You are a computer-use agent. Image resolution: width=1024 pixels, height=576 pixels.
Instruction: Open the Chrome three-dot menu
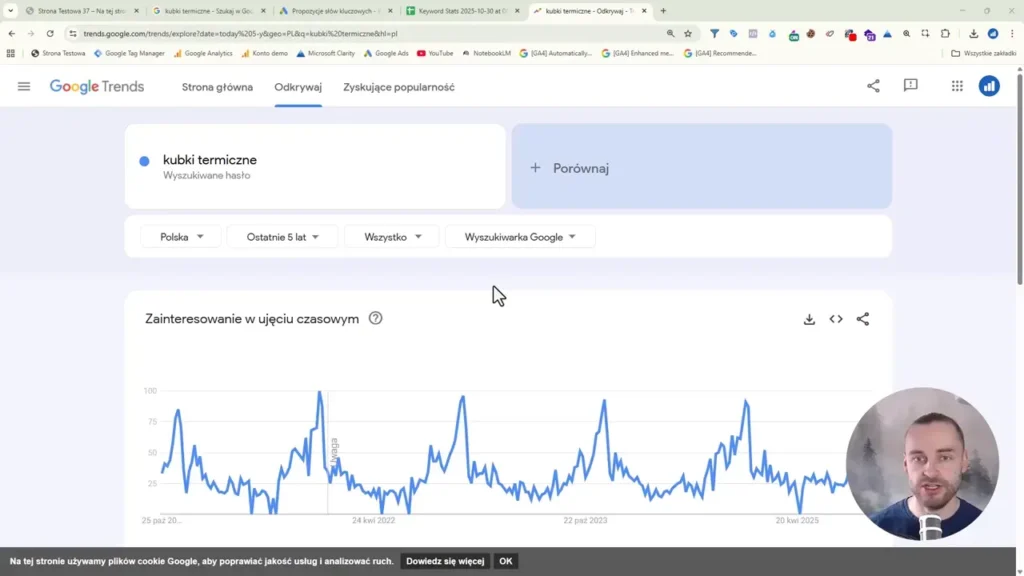tap(1012, 33)
